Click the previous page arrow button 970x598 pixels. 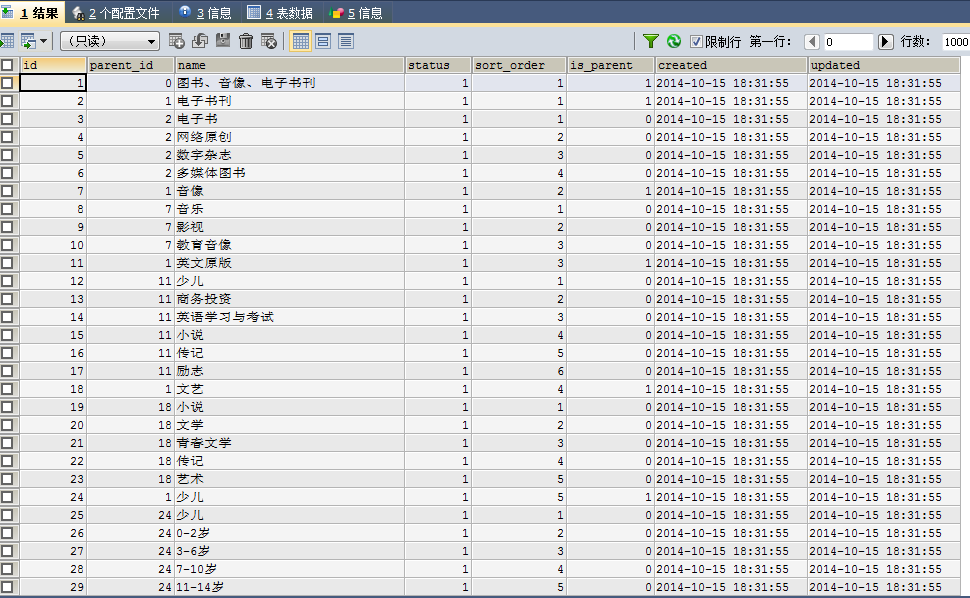click(812, 41)
